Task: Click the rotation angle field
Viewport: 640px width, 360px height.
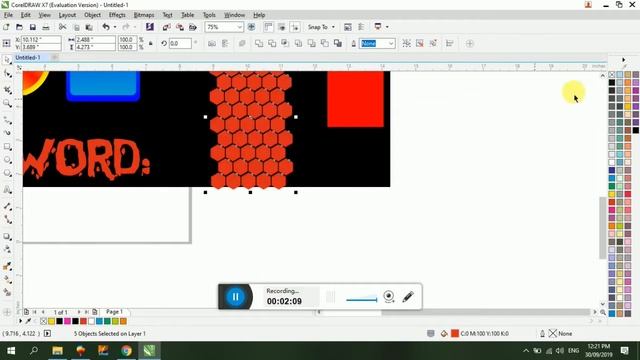Action: click(180, 43)
